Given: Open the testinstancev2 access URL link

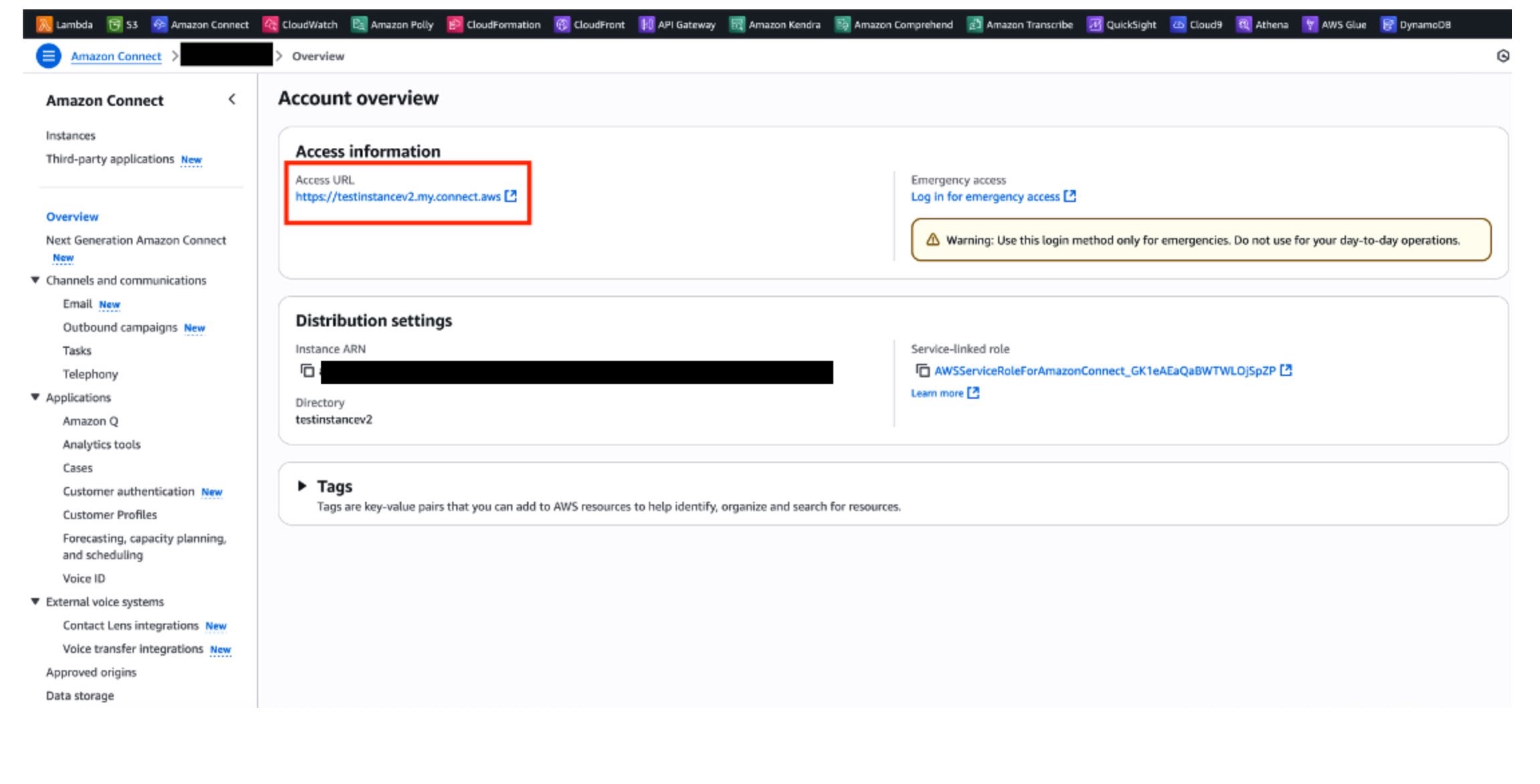Looking at the screenshot, I should (398, 197).
